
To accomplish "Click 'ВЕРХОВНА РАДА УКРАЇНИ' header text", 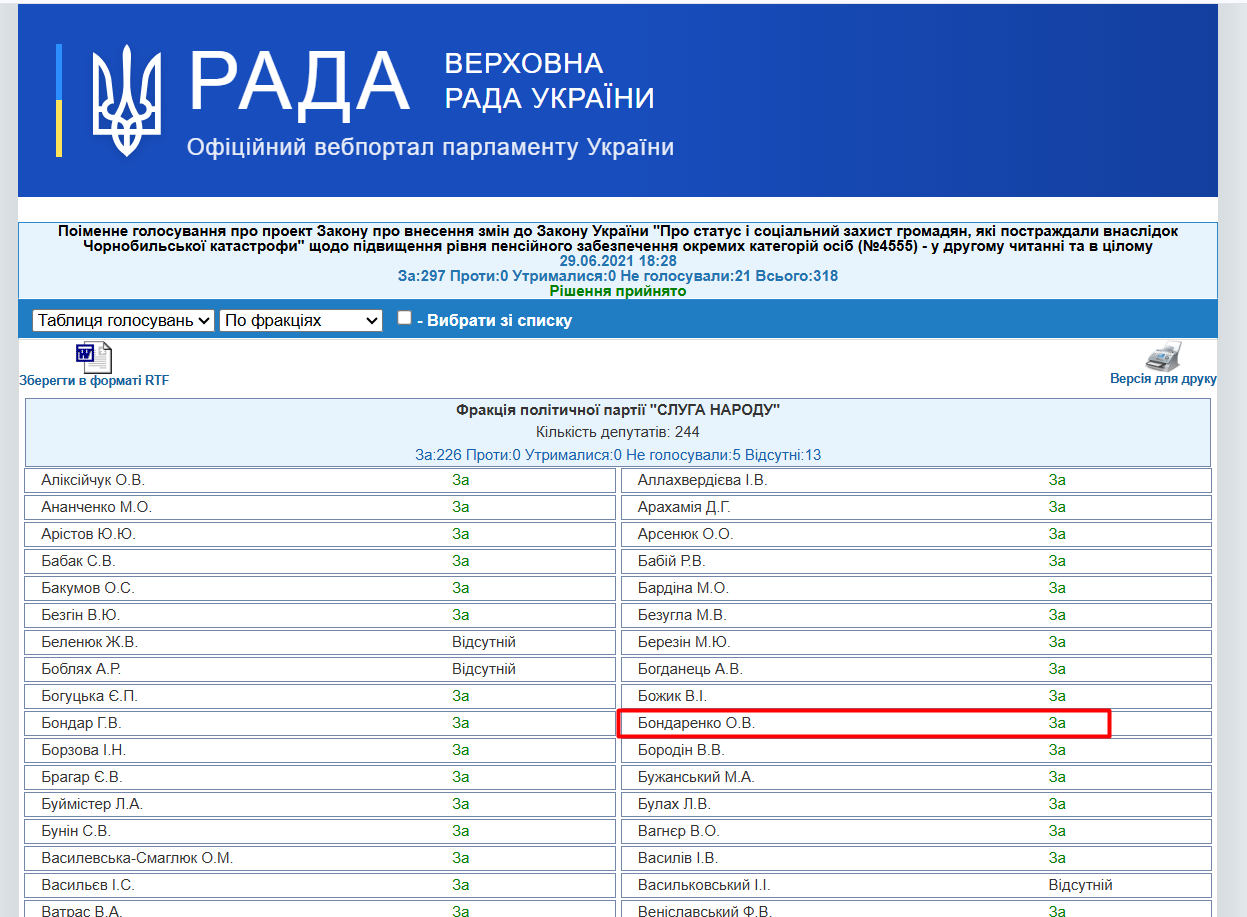I will coord(549,80).
